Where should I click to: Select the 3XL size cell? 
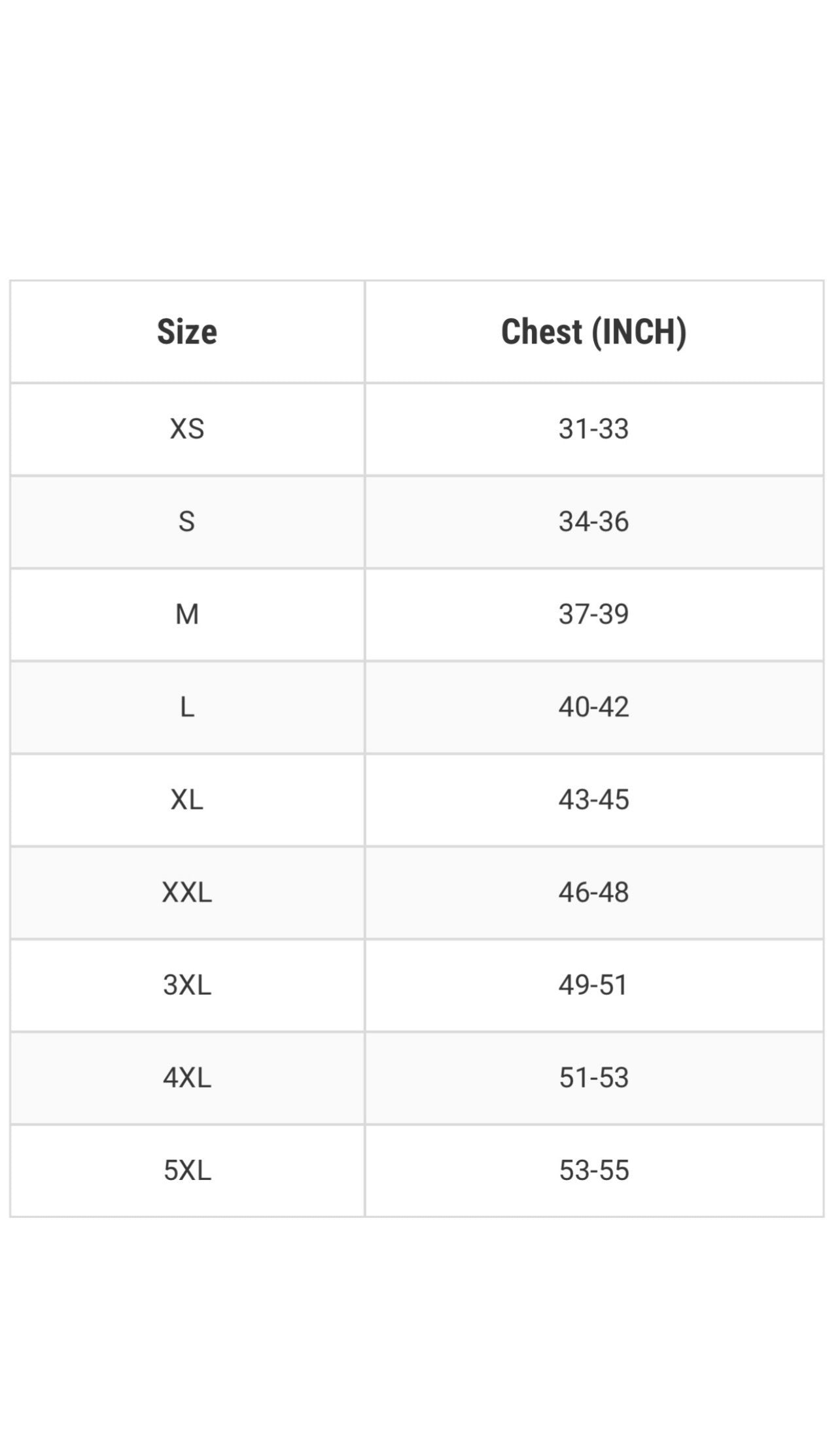187,984
